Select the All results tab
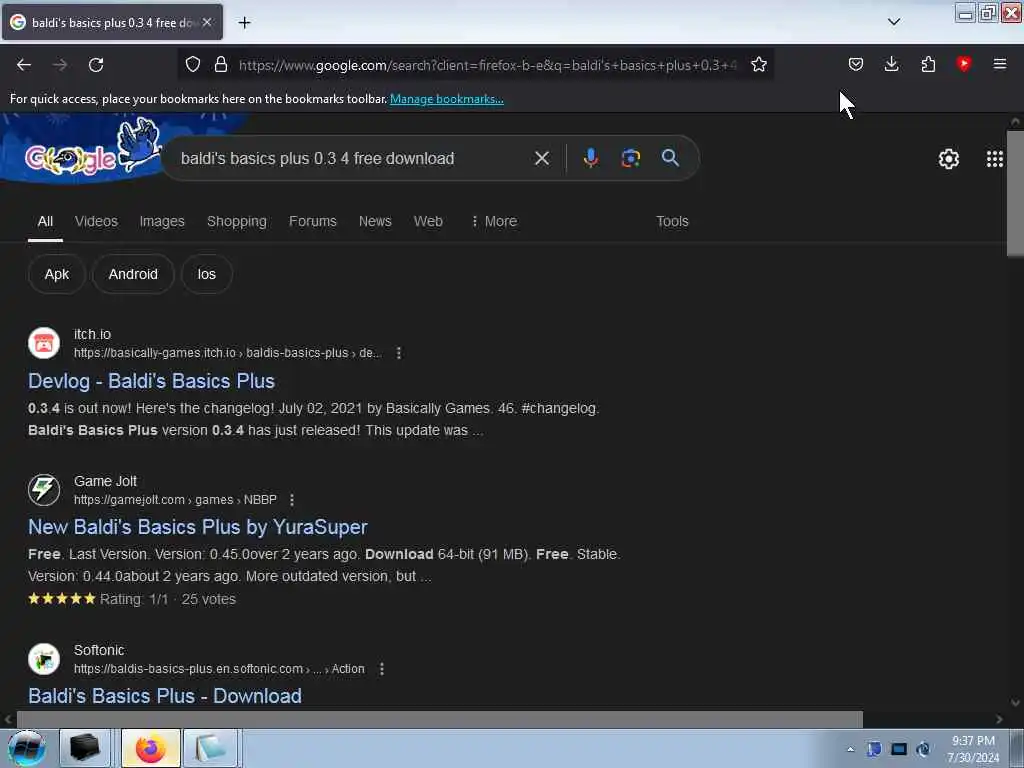Screen dimensions: 1024x768 pos(45,221)
